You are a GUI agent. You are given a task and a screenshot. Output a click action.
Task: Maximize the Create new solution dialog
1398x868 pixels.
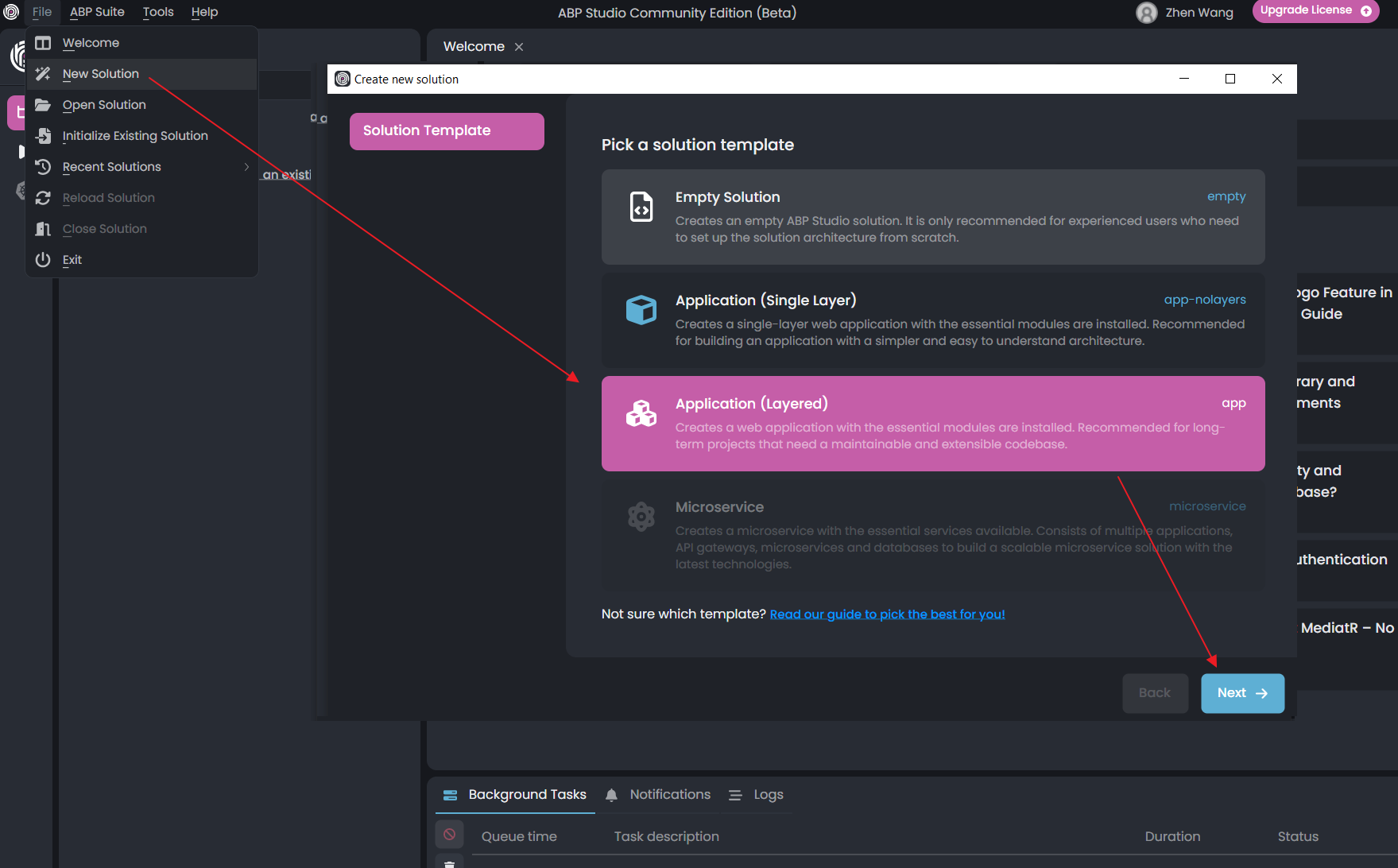[x=1230, y=79]
